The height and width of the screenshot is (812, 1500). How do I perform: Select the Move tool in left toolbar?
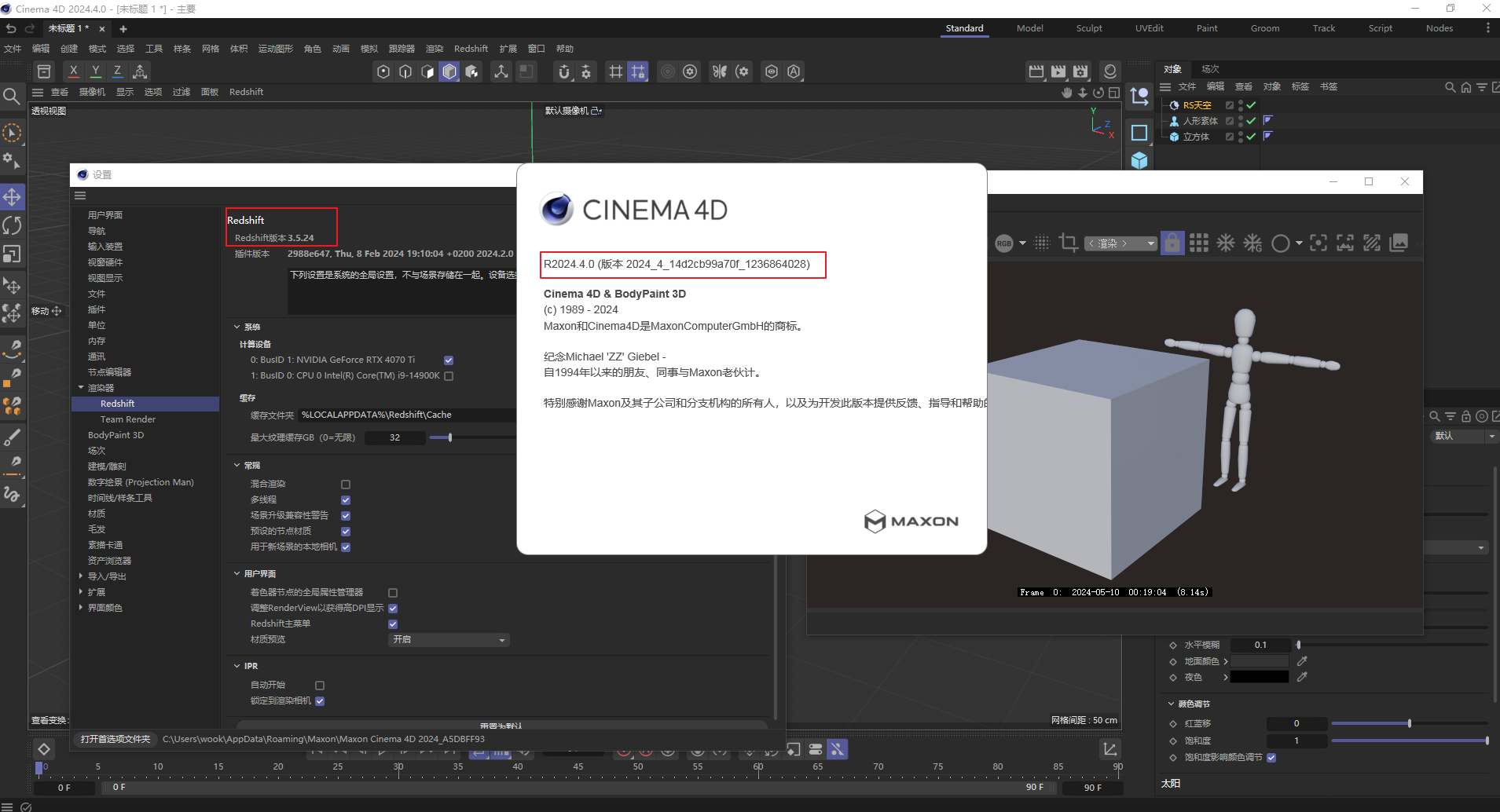pyautogui.click(x=13, y=196)
